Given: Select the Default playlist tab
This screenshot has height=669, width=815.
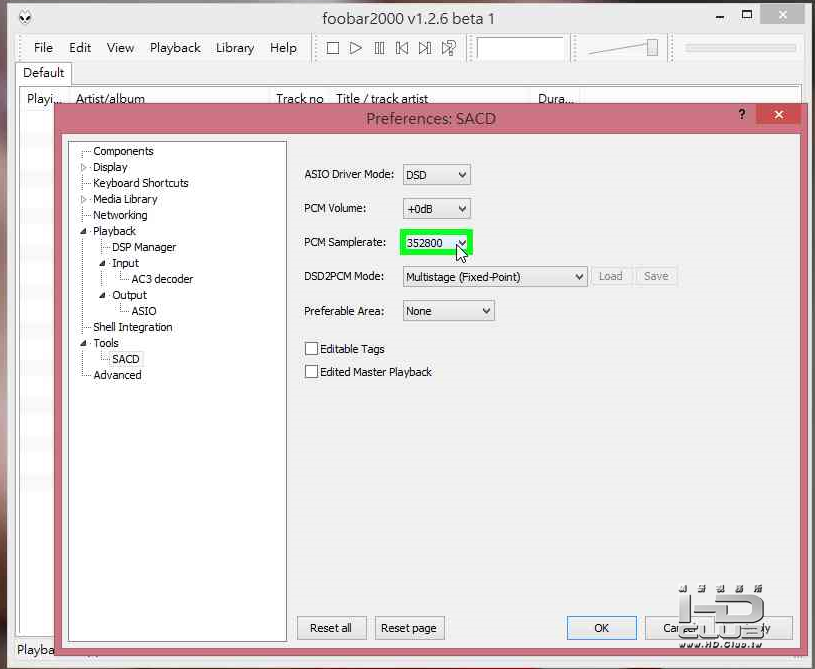Looking at the screenshot, I should point(44,73).
